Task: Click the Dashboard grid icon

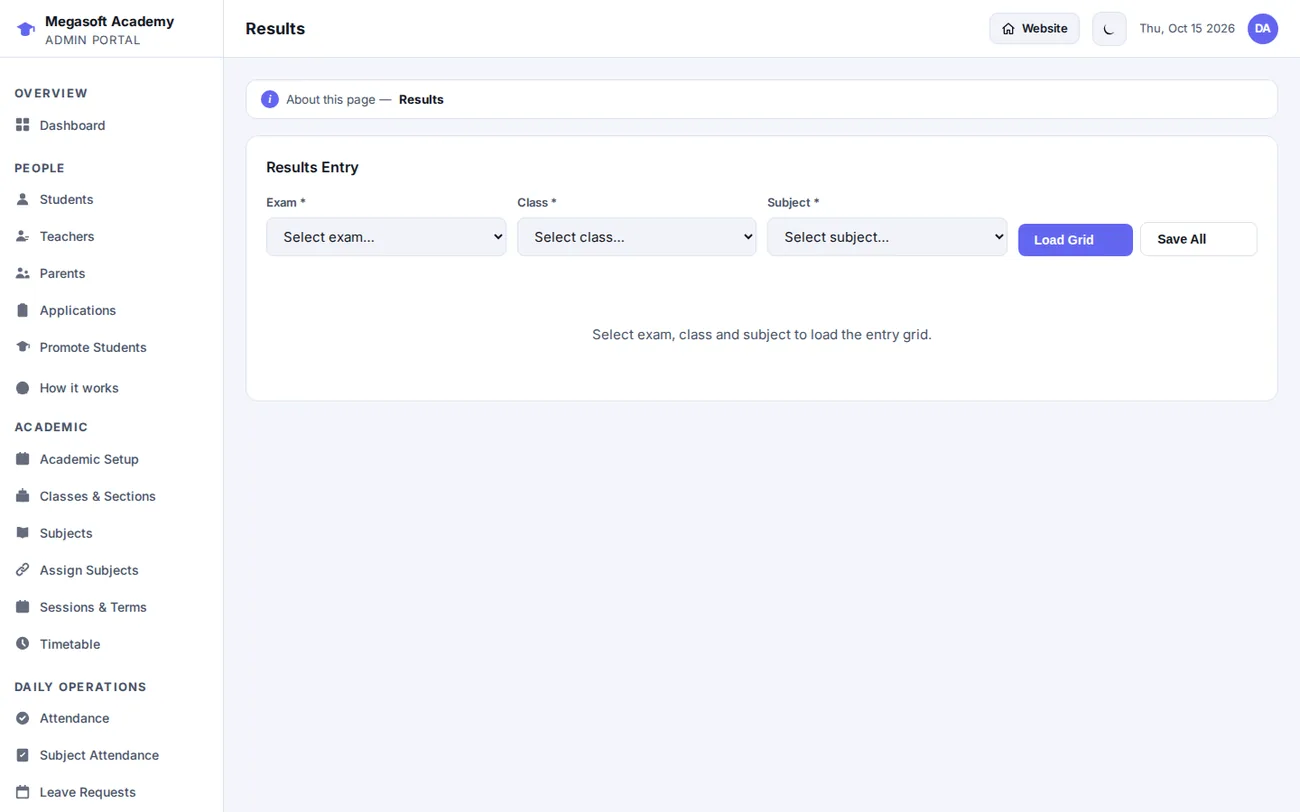Action: click(x=22, y=125)
